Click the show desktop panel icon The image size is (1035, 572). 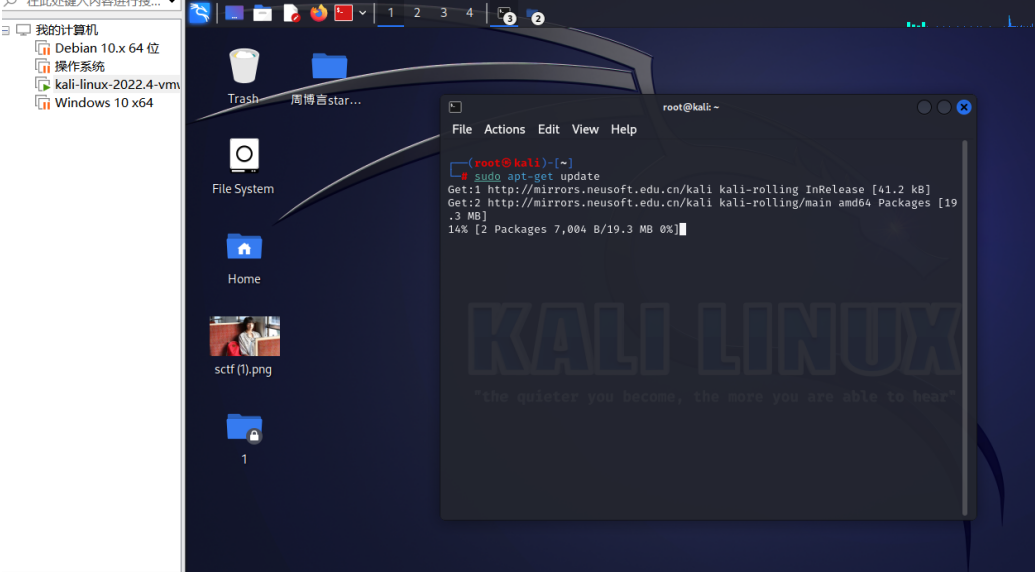click(234, 13)
